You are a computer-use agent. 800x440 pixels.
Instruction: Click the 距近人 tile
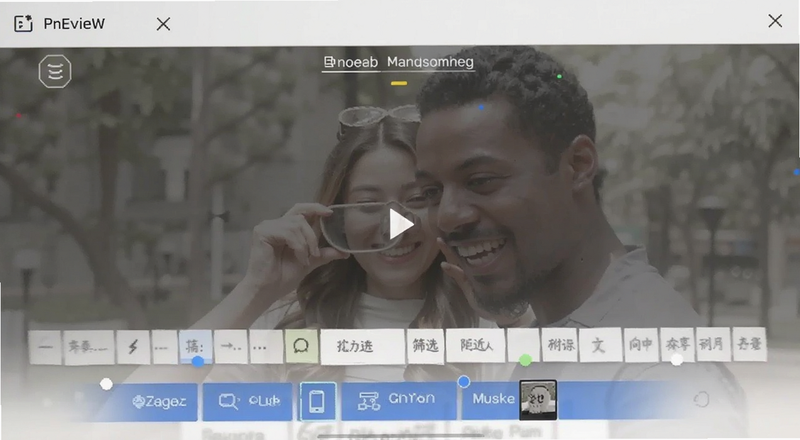pos(476,346)
